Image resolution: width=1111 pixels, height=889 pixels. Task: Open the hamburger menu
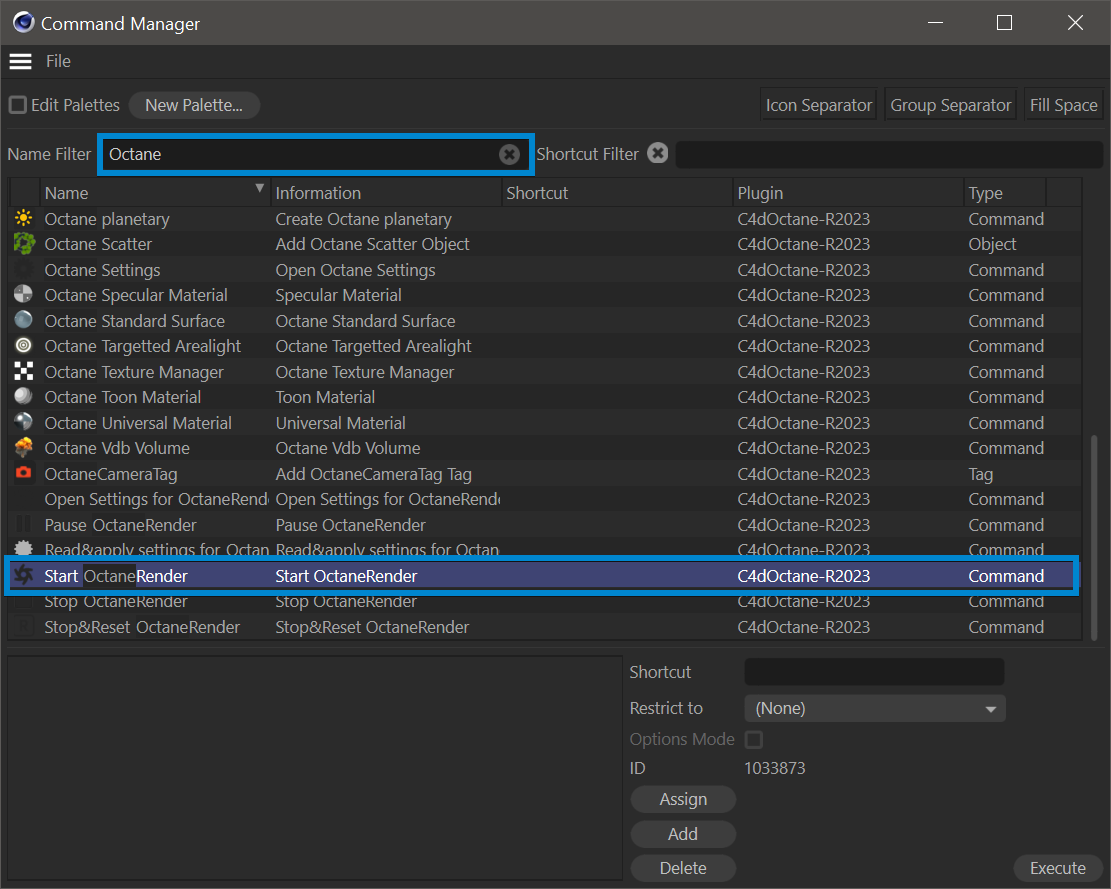tap(21, 62)
